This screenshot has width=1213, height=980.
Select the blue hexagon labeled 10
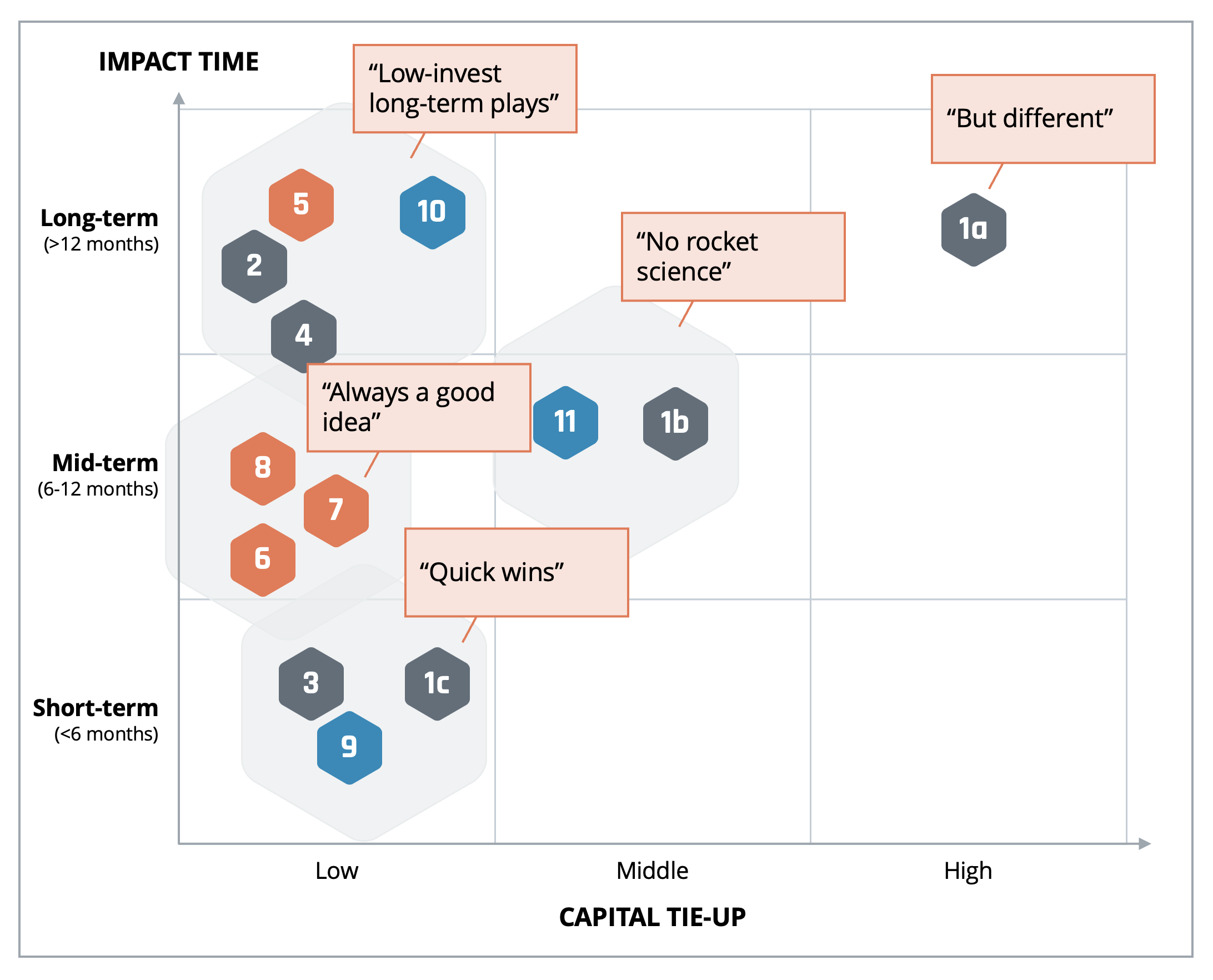coord(433,212)
